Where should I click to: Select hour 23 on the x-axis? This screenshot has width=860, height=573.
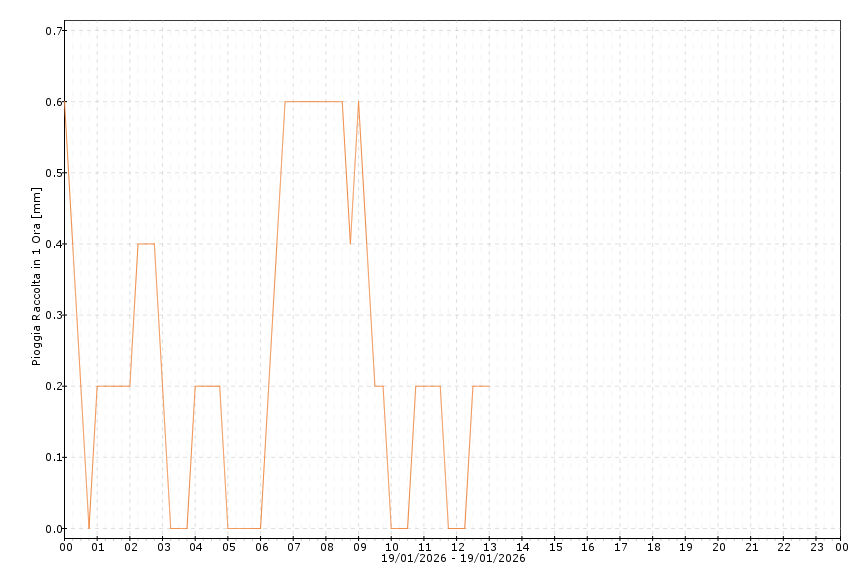coord(816,547)
